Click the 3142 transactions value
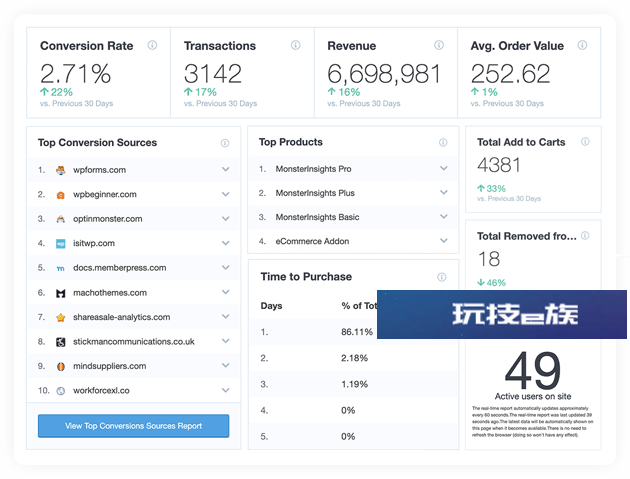The width and height of the screenshot is (630, 479). coord(213,74)
